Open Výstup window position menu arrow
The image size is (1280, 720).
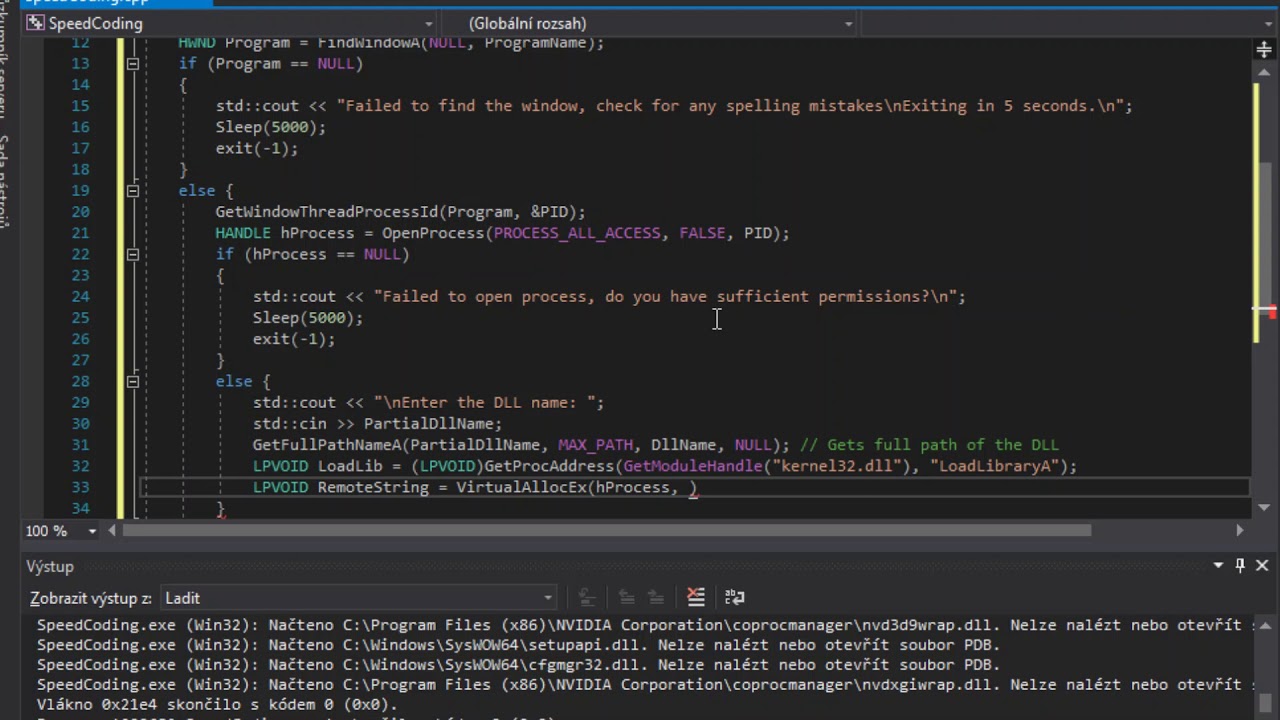pyautogui.click(x=1218, y=565)
